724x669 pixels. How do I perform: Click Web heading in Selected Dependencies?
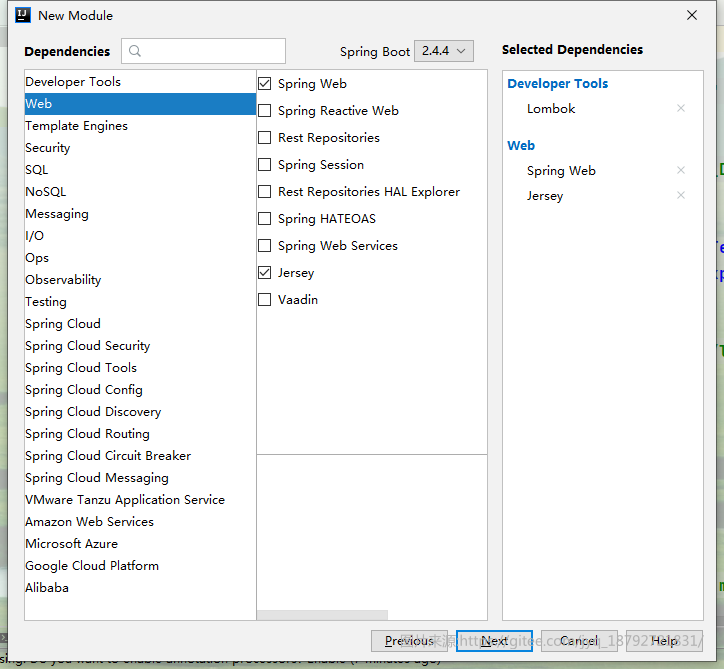point(521,145)
